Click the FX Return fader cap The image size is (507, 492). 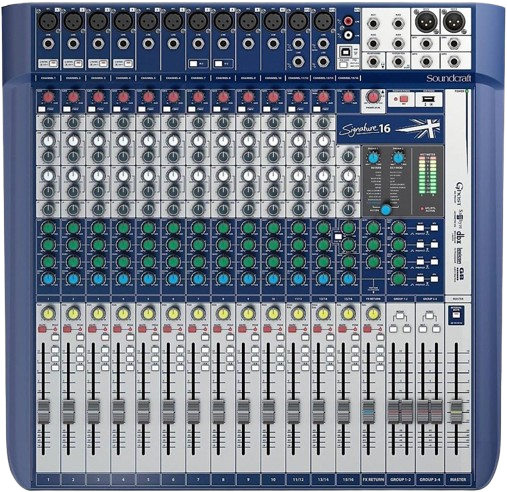pos(369,412)
